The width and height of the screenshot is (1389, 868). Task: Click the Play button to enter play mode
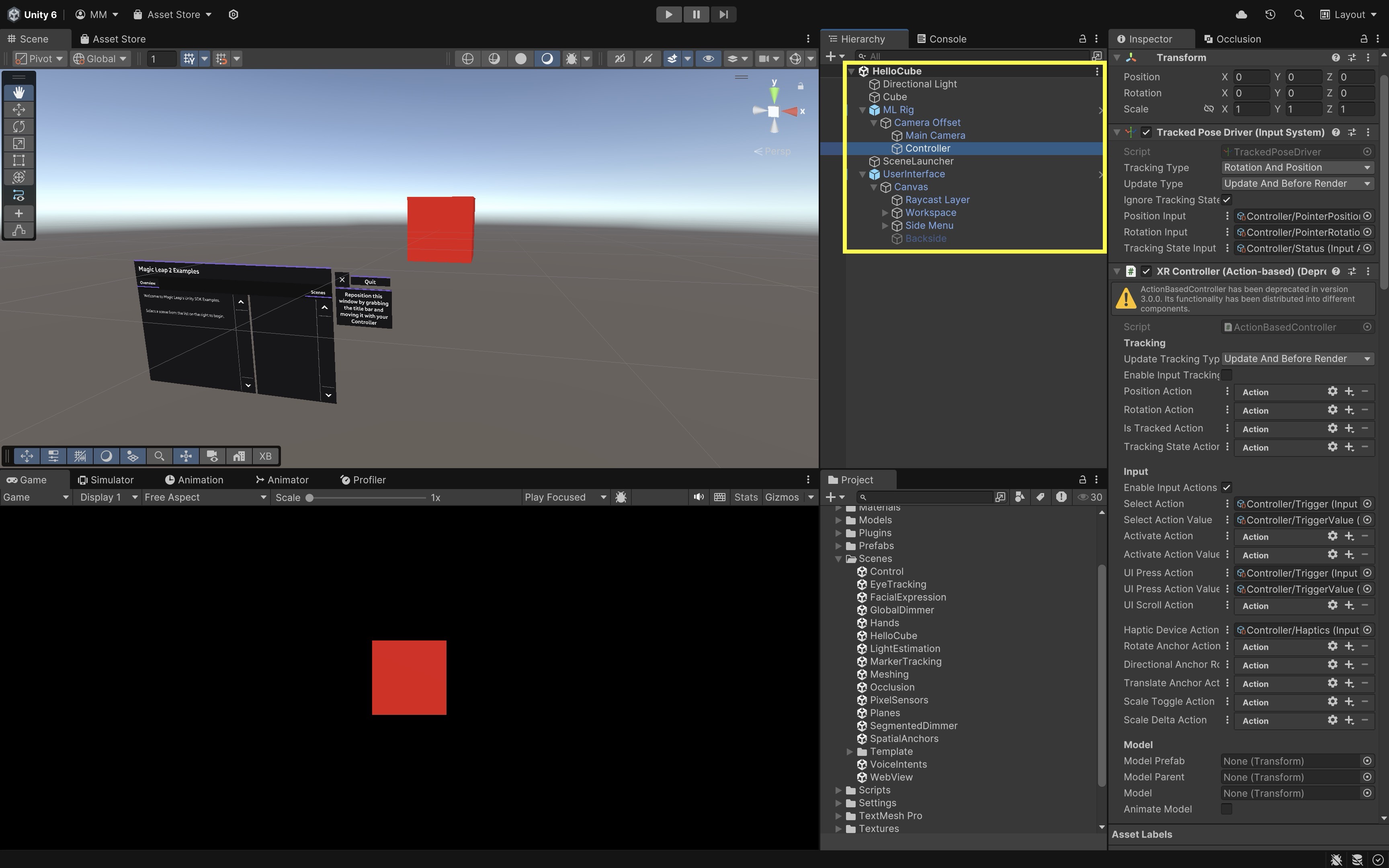(x=668, y=14)
